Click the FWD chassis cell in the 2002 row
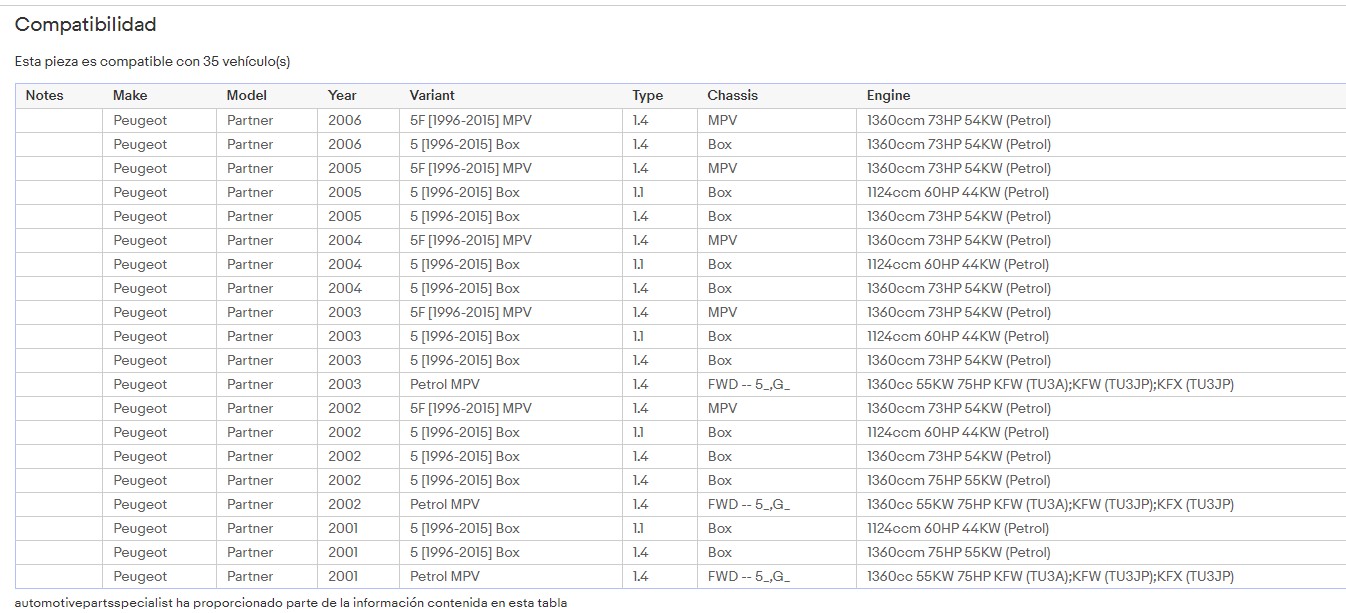 pyautogui.click(x=748, y=504)
